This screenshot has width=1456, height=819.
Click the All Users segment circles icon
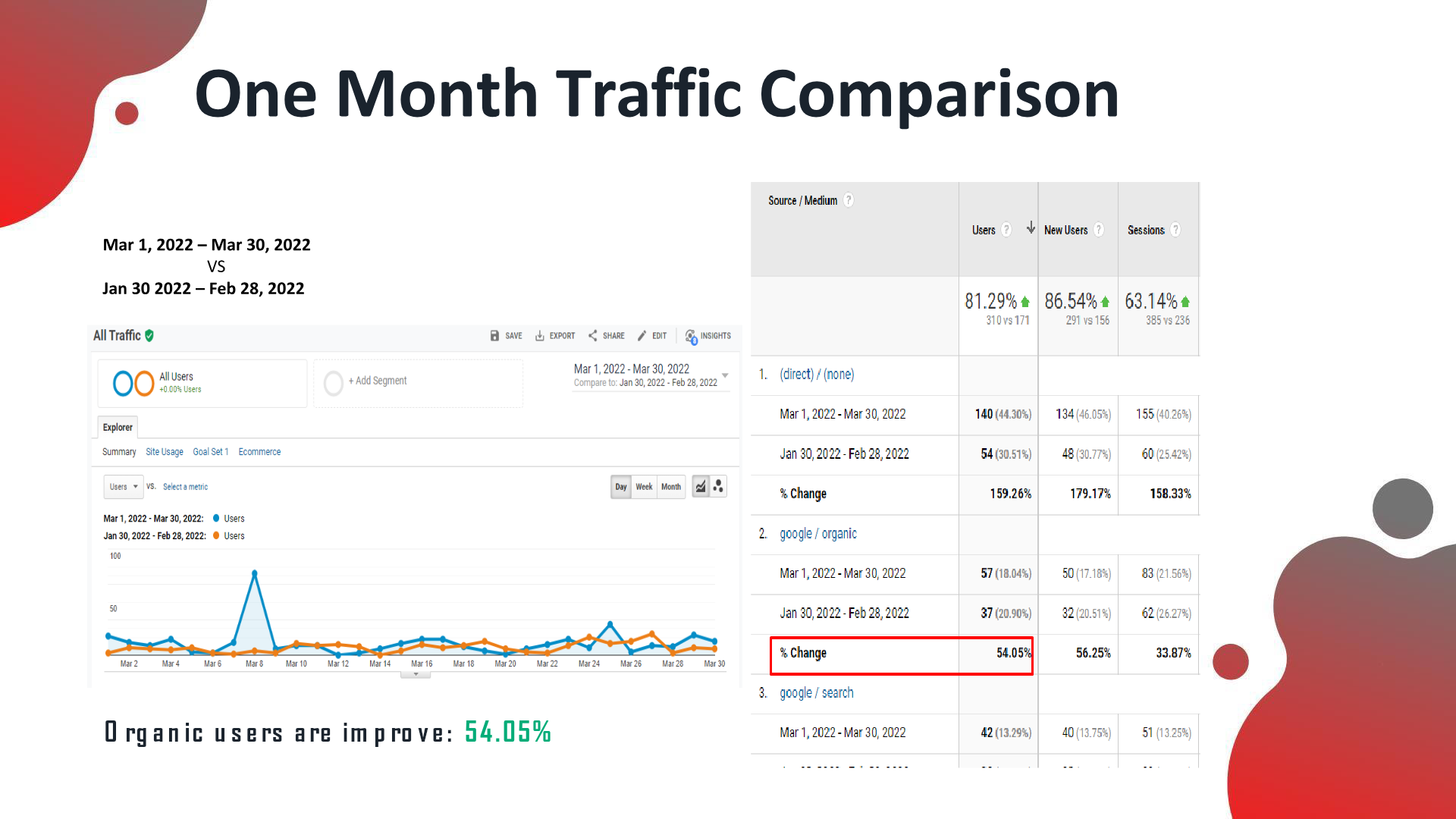coord(133,383)
